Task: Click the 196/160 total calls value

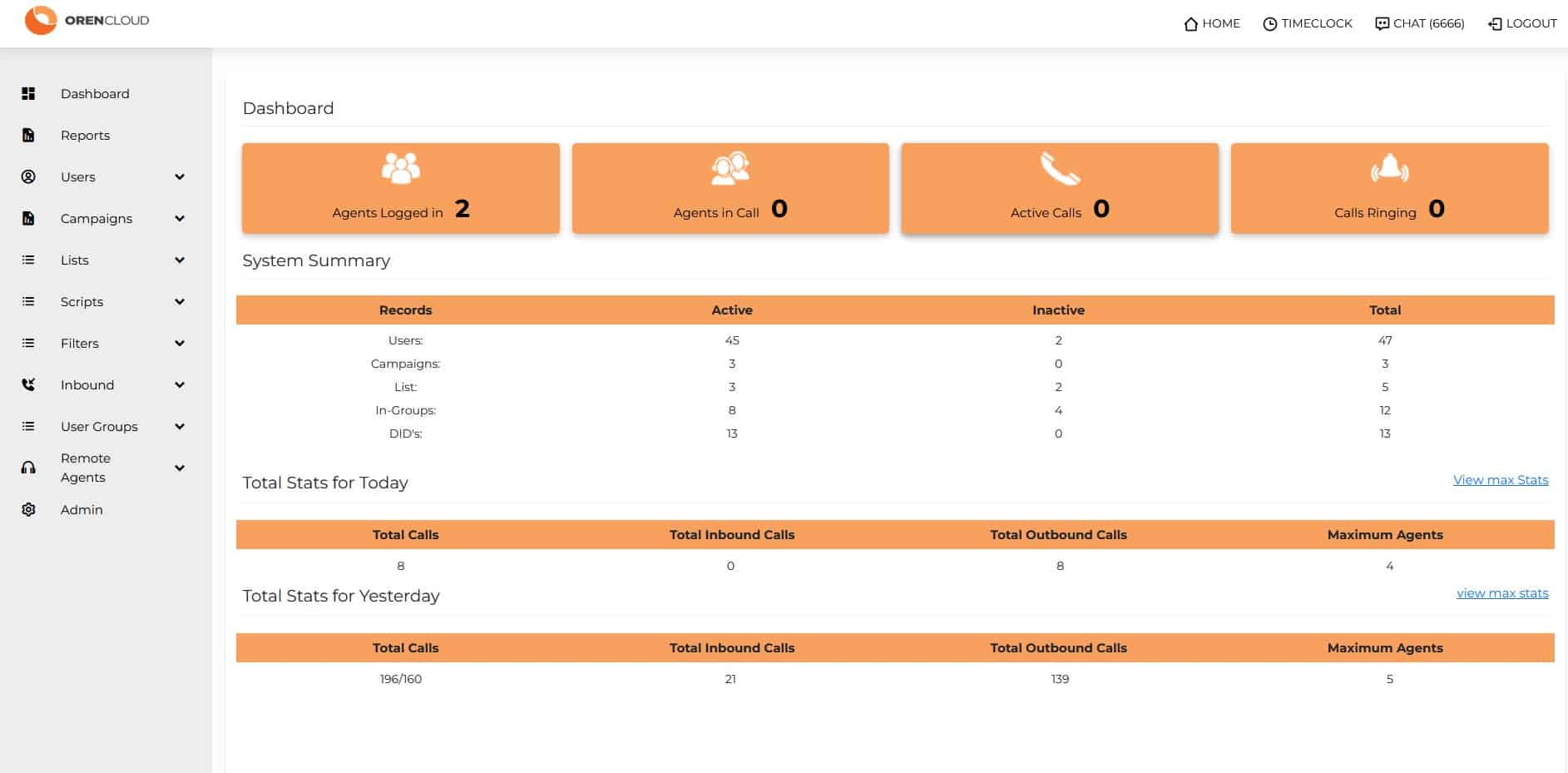Action: click(401, 679)
